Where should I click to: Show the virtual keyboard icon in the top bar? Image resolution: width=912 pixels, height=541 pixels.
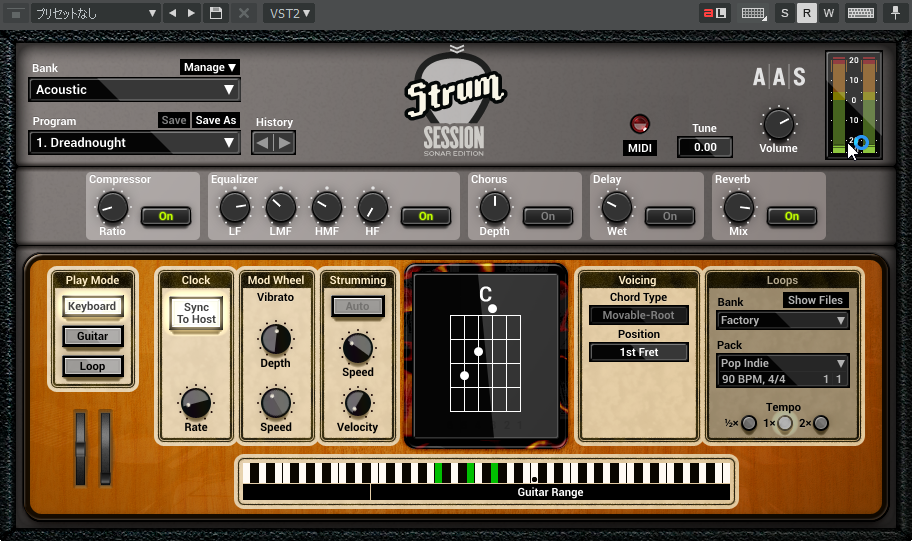point(861,13)
